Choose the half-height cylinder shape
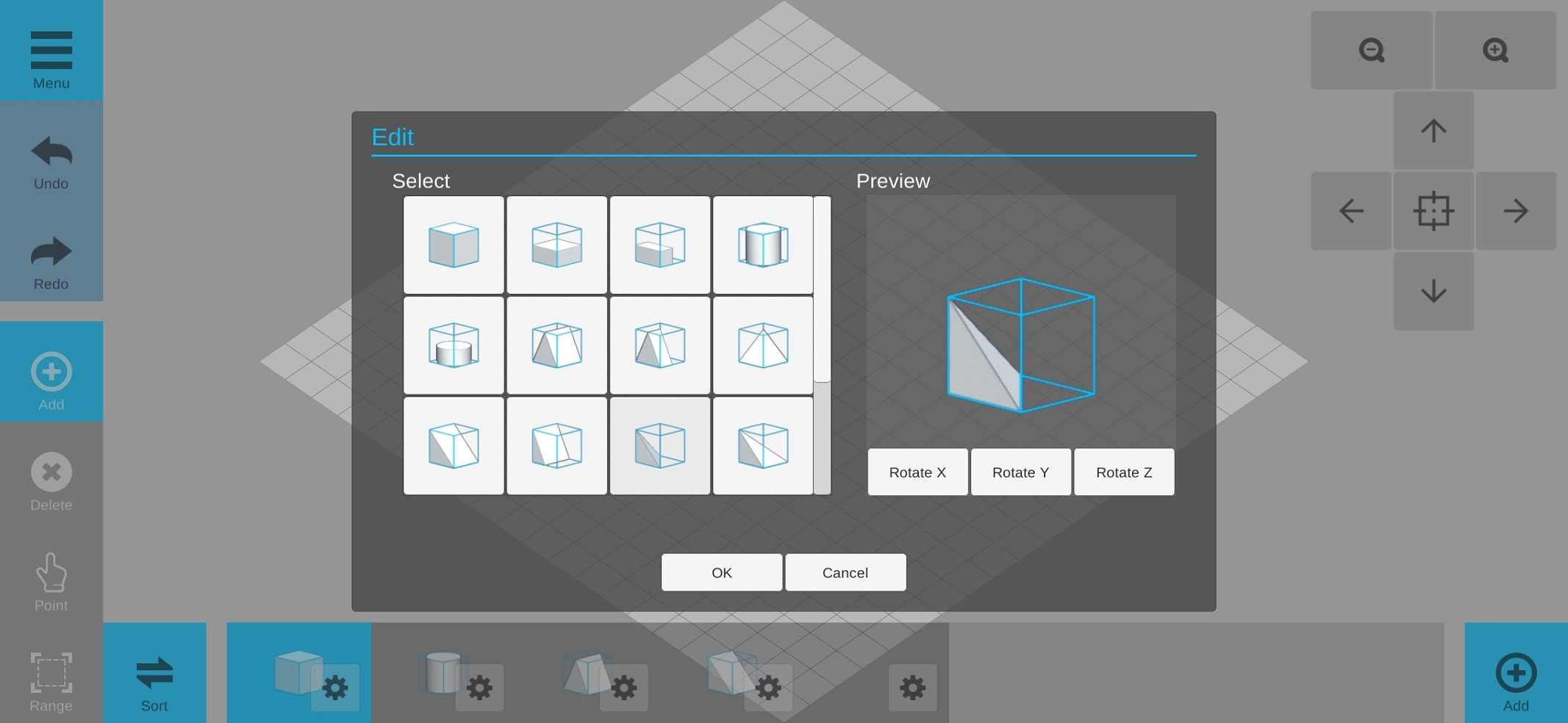The width and height of the screenshot is (1568, 723). tap(454, 345)
